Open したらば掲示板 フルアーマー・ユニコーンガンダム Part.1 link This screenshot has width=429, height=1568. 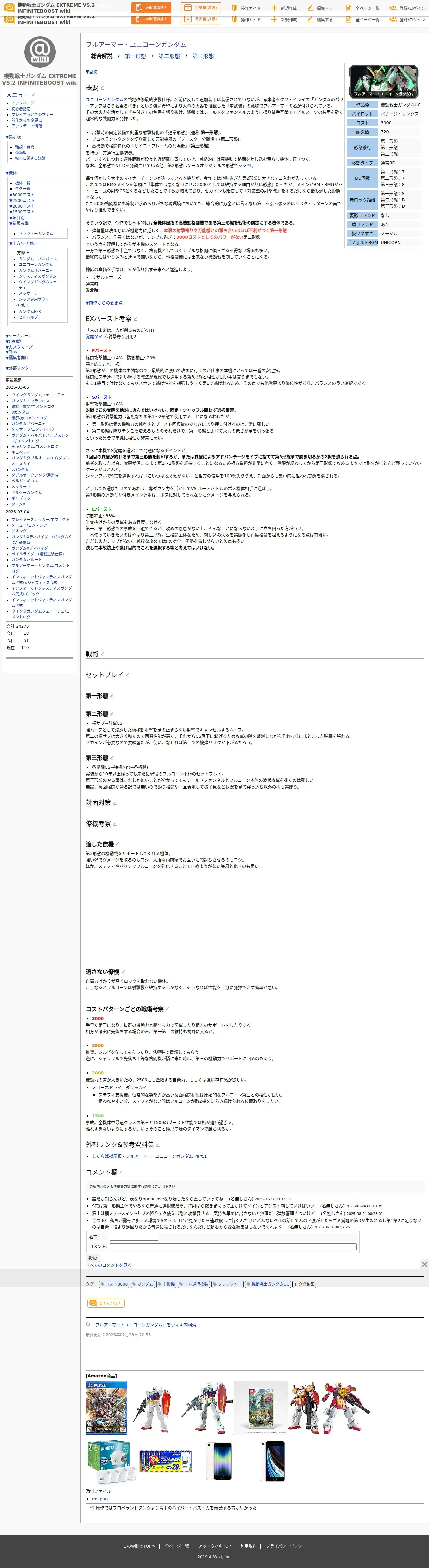coord(149,1156)
